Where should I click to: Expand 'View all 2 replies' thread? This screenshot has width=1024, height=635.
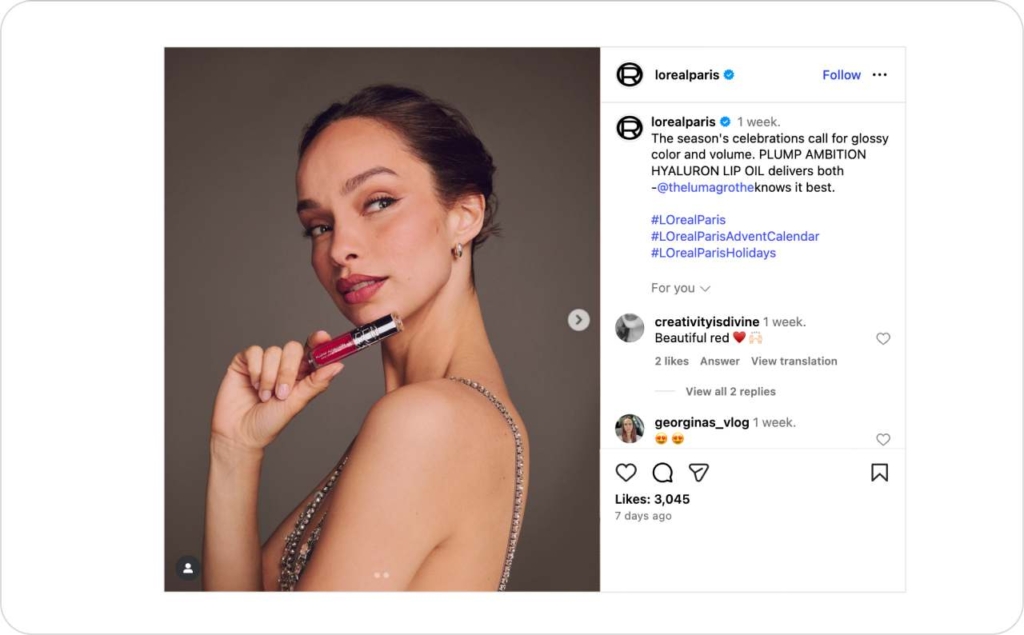[730, 391]
